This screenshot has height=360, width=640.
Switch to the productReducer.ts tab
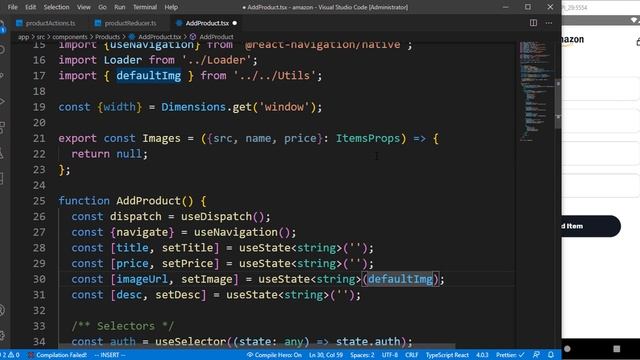click(x=130, y=23)
